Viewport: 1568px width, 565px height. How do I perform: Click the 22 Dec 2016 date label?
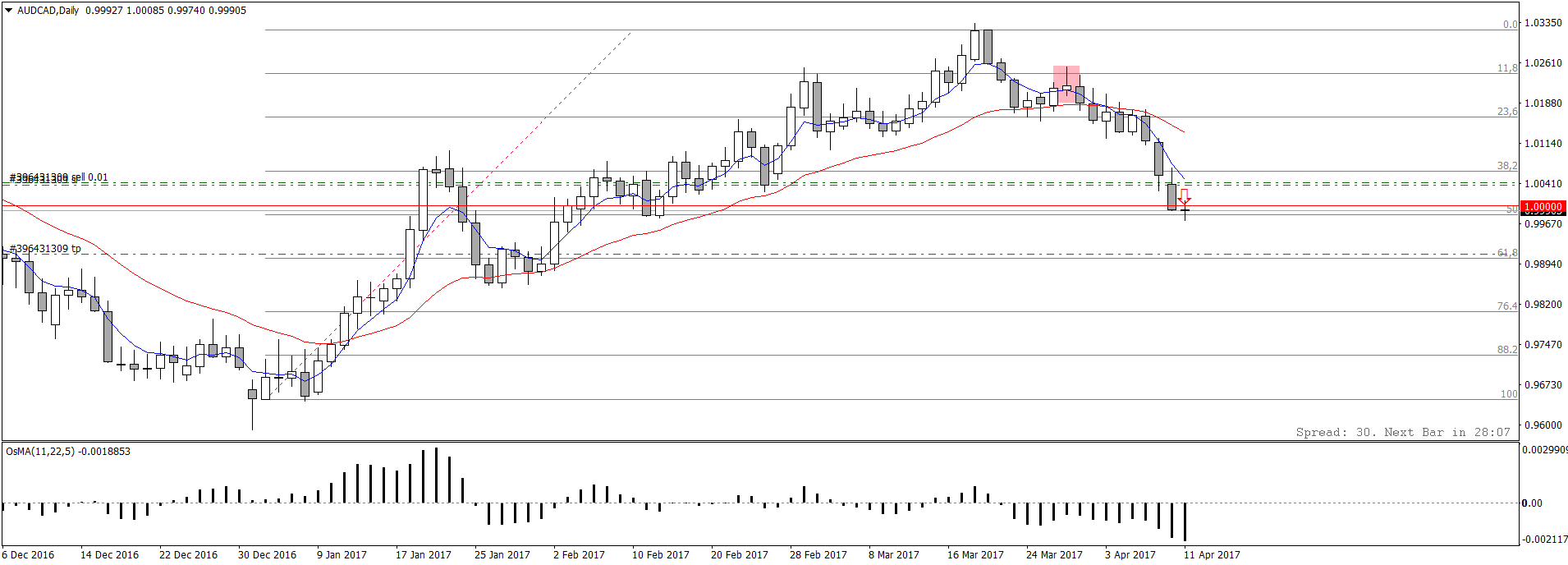tap(188, 555)
